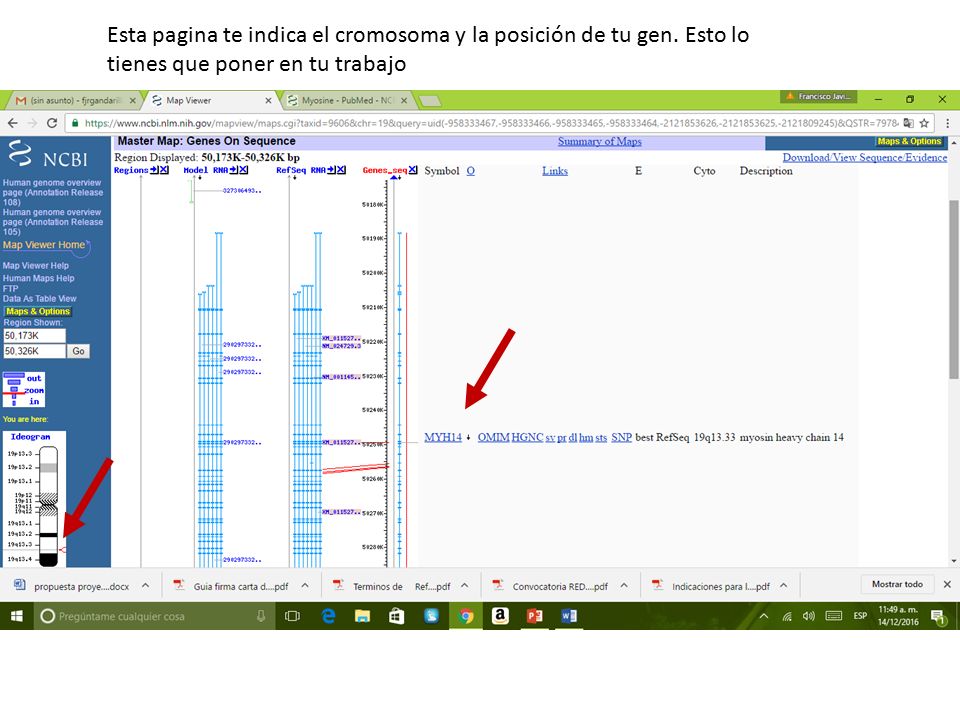Open the Amazon app on the taskbar
The height and width of the screenshot is (720, 960).
click(500, 616)
